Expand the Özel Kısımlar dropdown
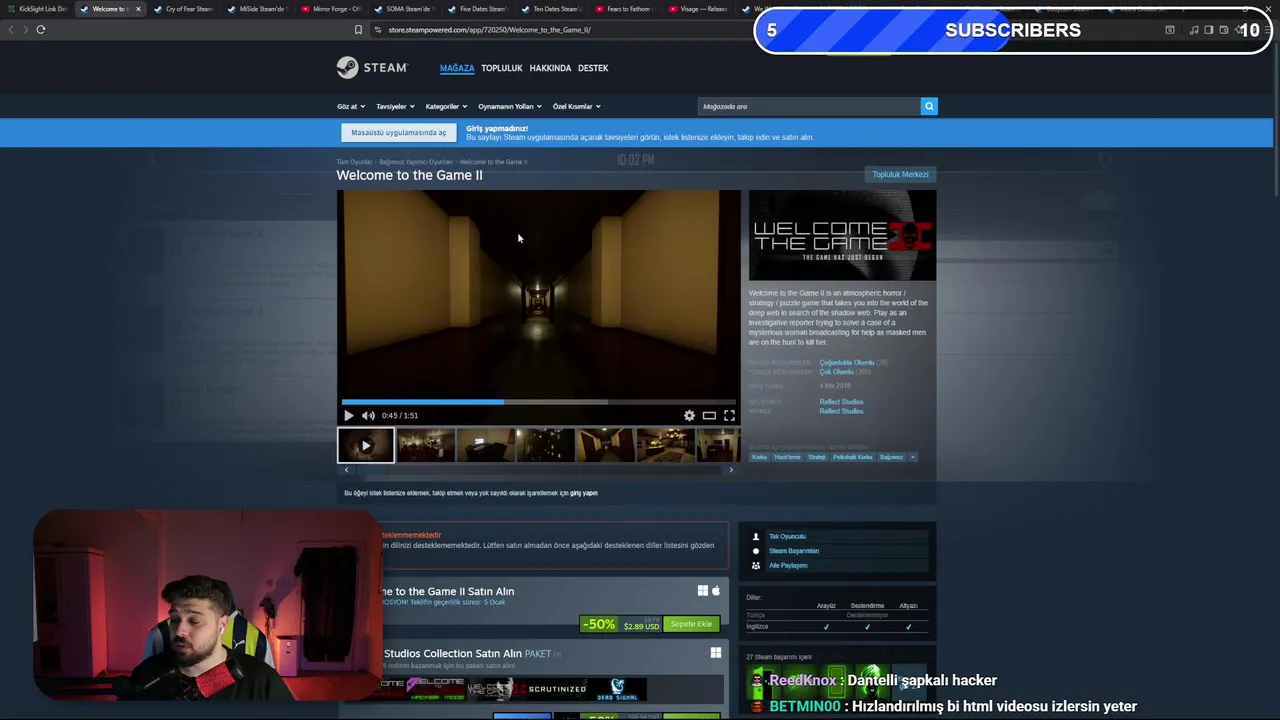 (577, 106)
